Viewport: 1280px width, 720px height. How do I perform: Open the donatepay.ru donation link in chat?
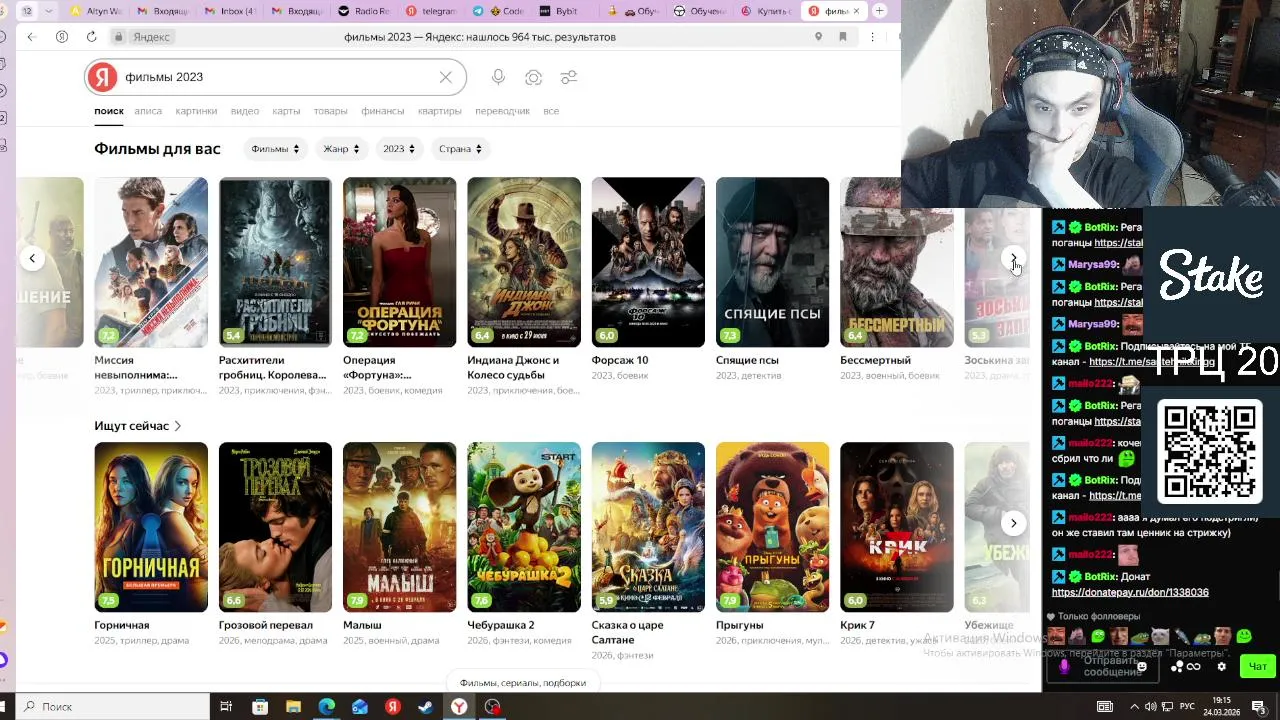[x=1130, y=592]
